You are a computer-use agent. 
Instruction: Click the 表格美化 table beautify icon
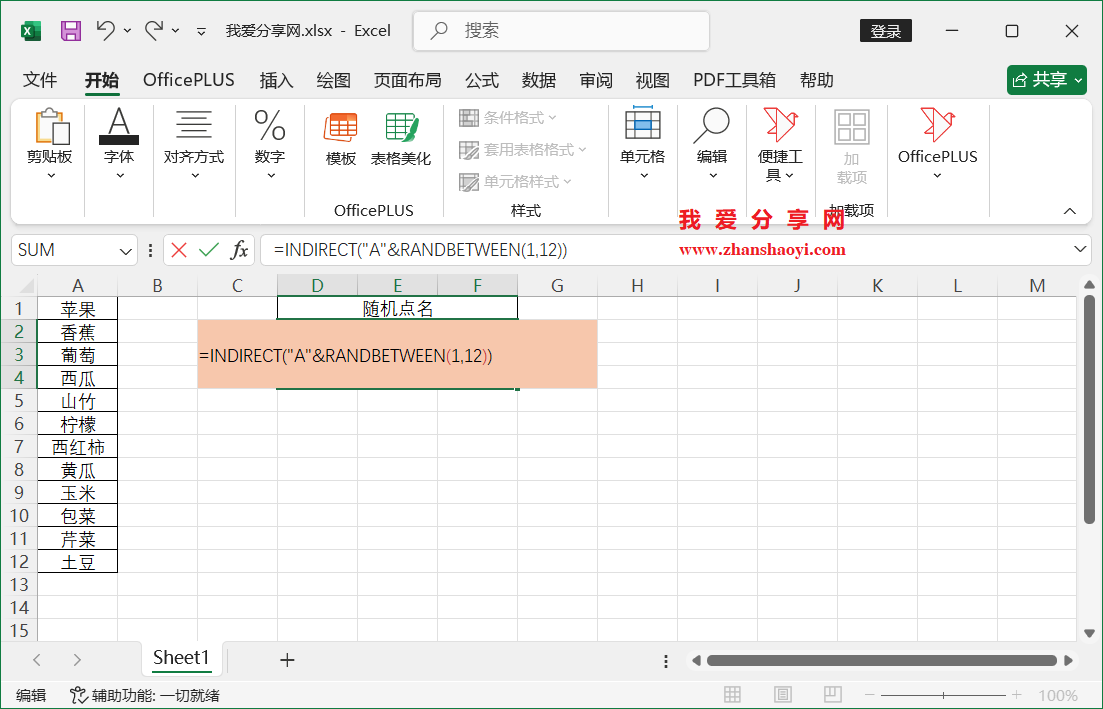[401, 139]
